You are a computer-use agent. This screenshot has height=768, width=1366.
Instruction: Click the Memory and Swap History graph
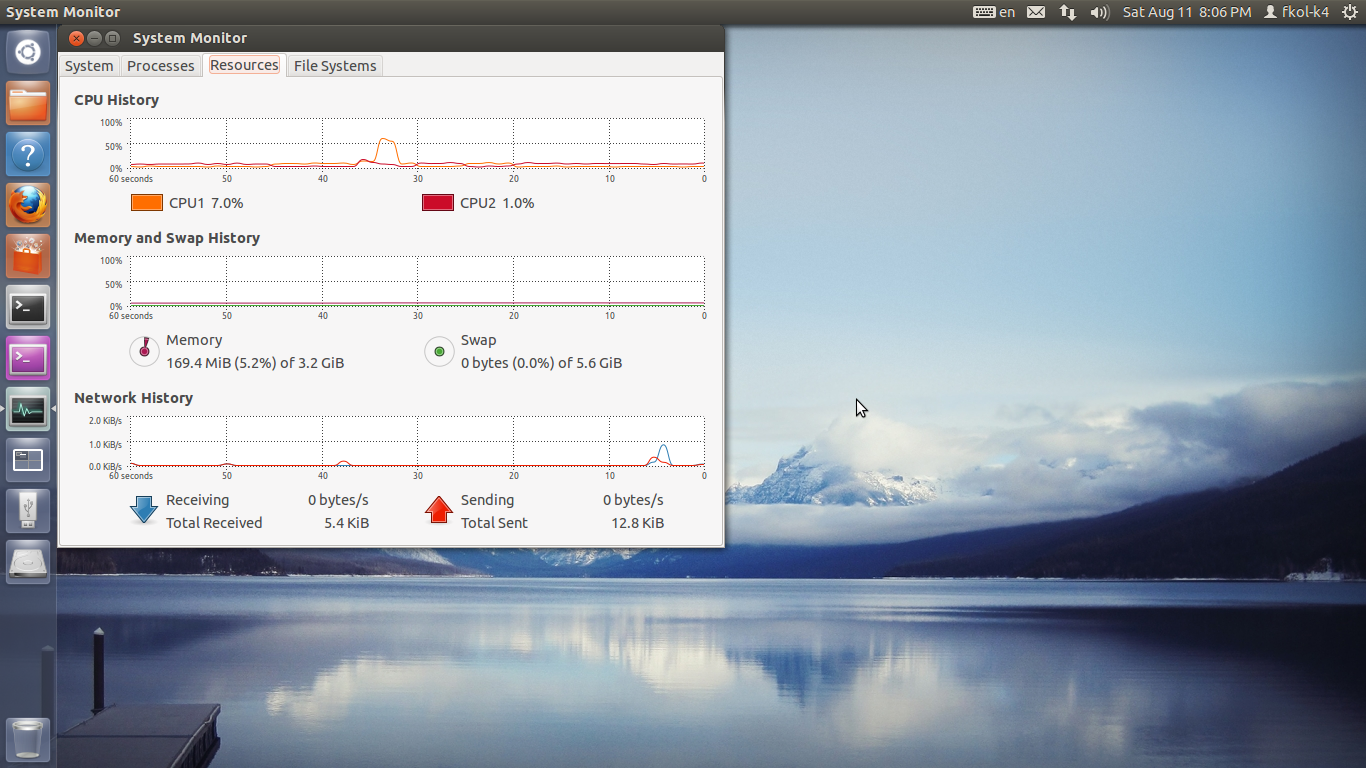point(417,281)
